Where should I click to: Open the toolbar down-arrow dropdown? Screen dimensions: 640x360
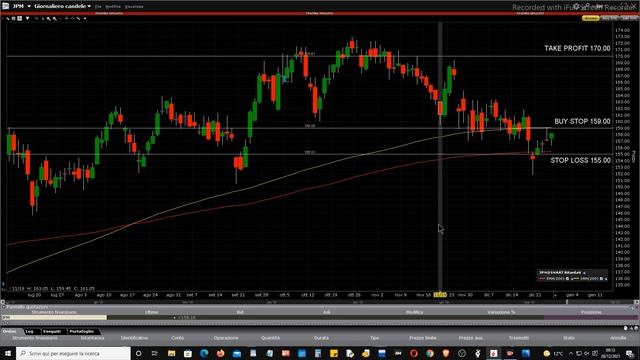(27, 18)
